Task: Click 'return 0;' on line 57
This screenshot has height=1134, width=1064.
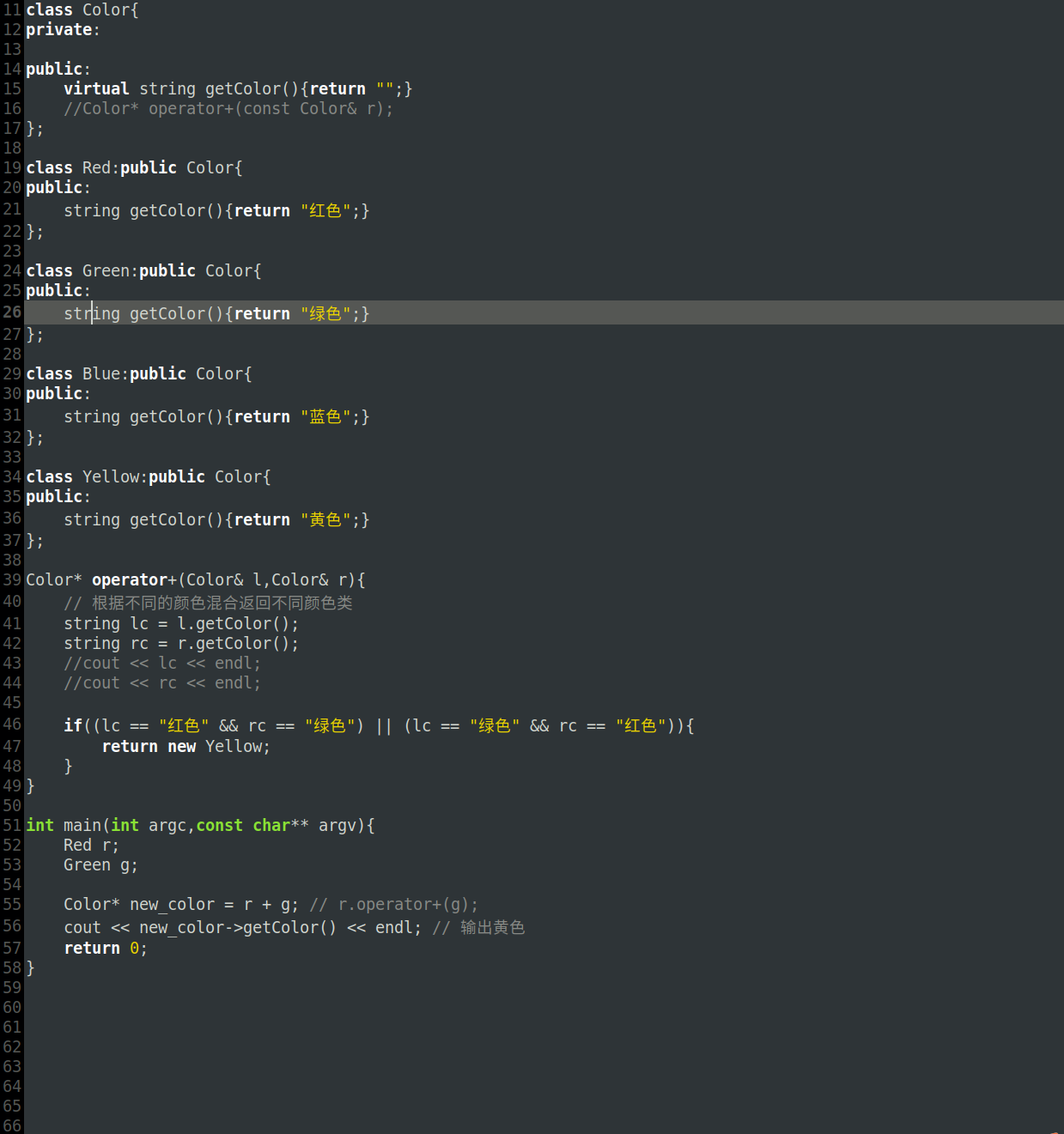Action: (106, 949)
